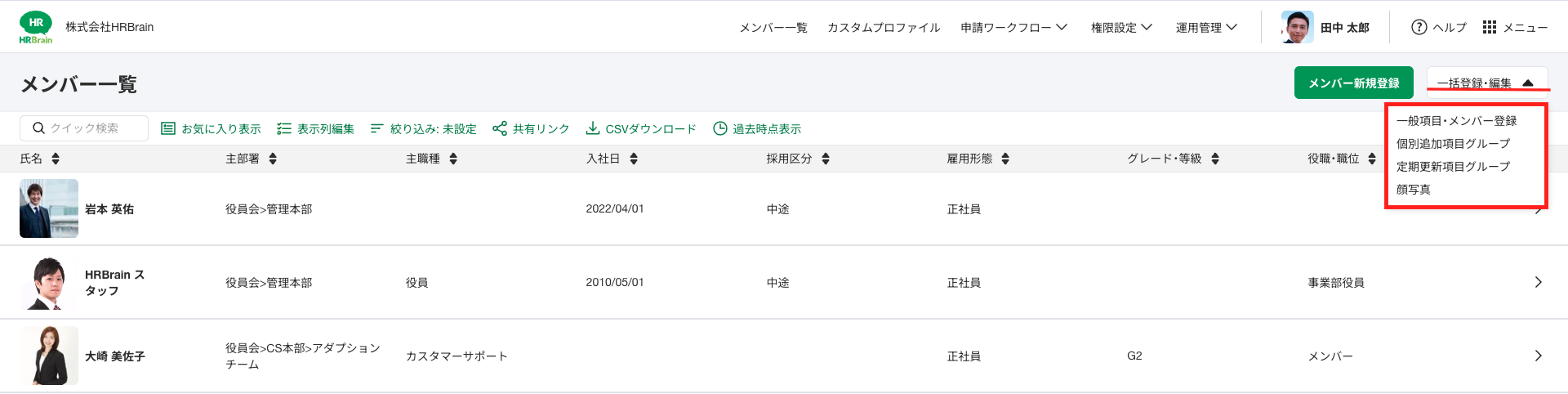Select 顔写真 from the dropdown menu
Image resolution: width=1568 pixels, height=394 pixels.
coord(1413,190)
